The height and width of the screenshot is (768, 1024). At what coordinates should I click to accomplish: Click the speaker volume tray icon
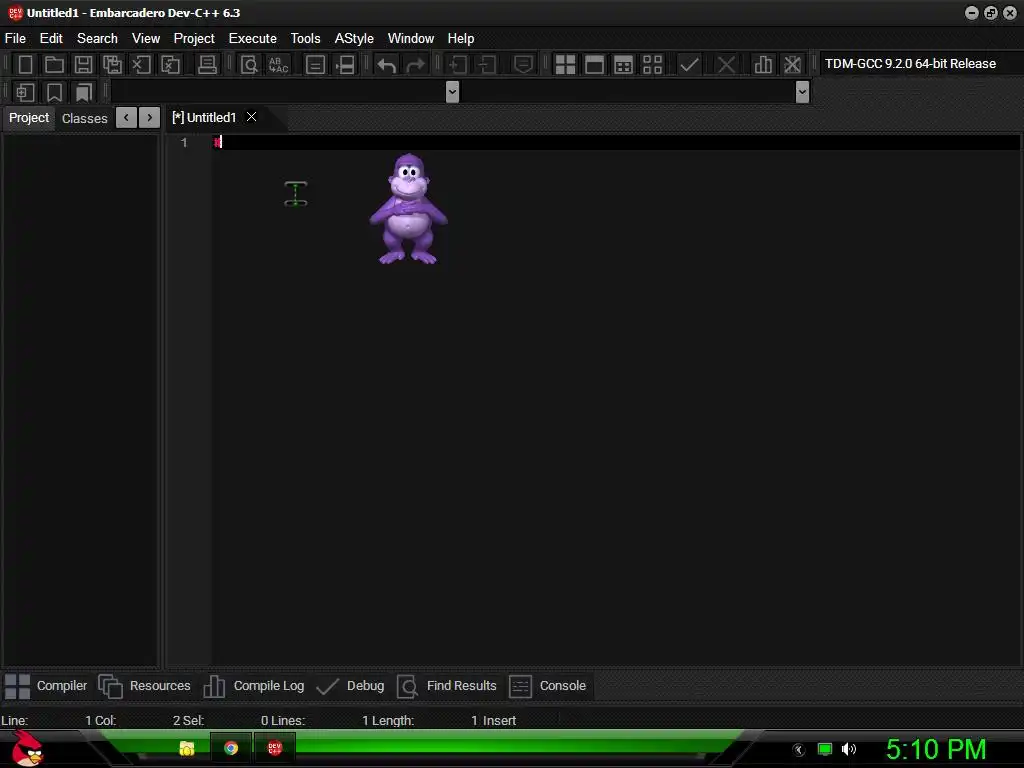849,749
